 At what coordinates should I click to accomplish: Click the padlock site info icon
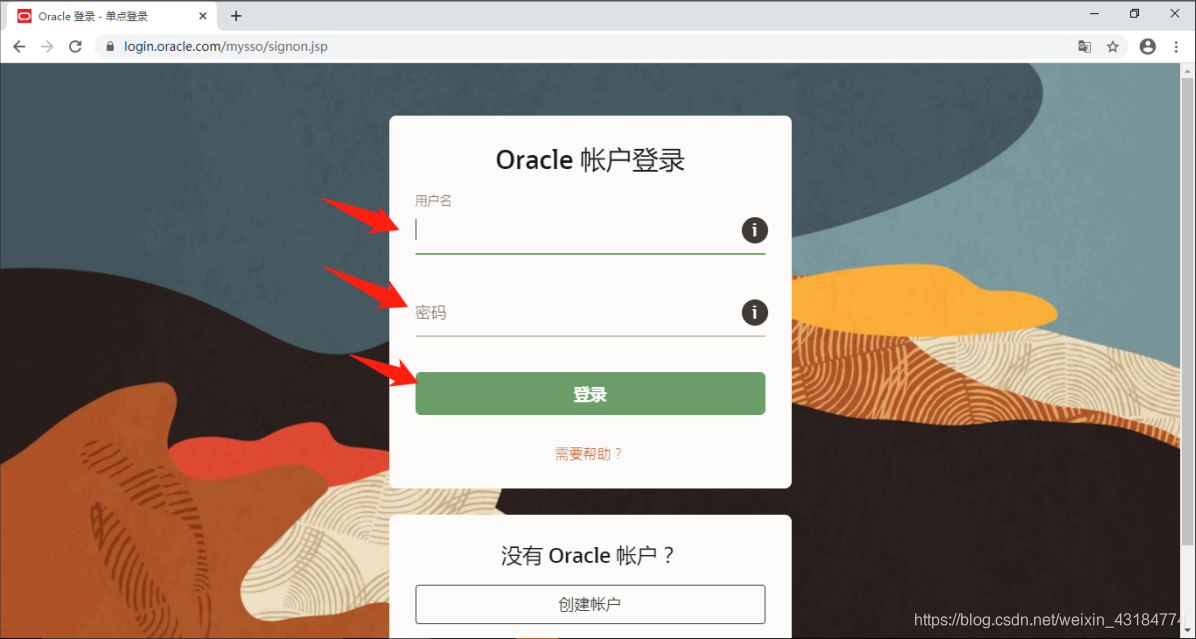(110, 47)
